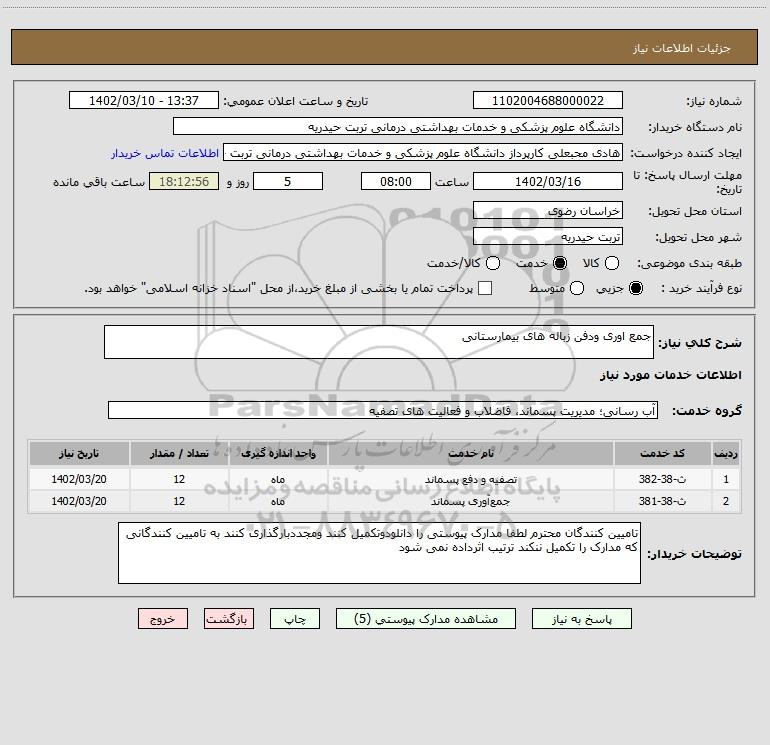The width and height of the screenshot is (770, 745).
Task: Open مشاهده مدارک پیوستی (5) button
Action: click(x=426, y=619)
